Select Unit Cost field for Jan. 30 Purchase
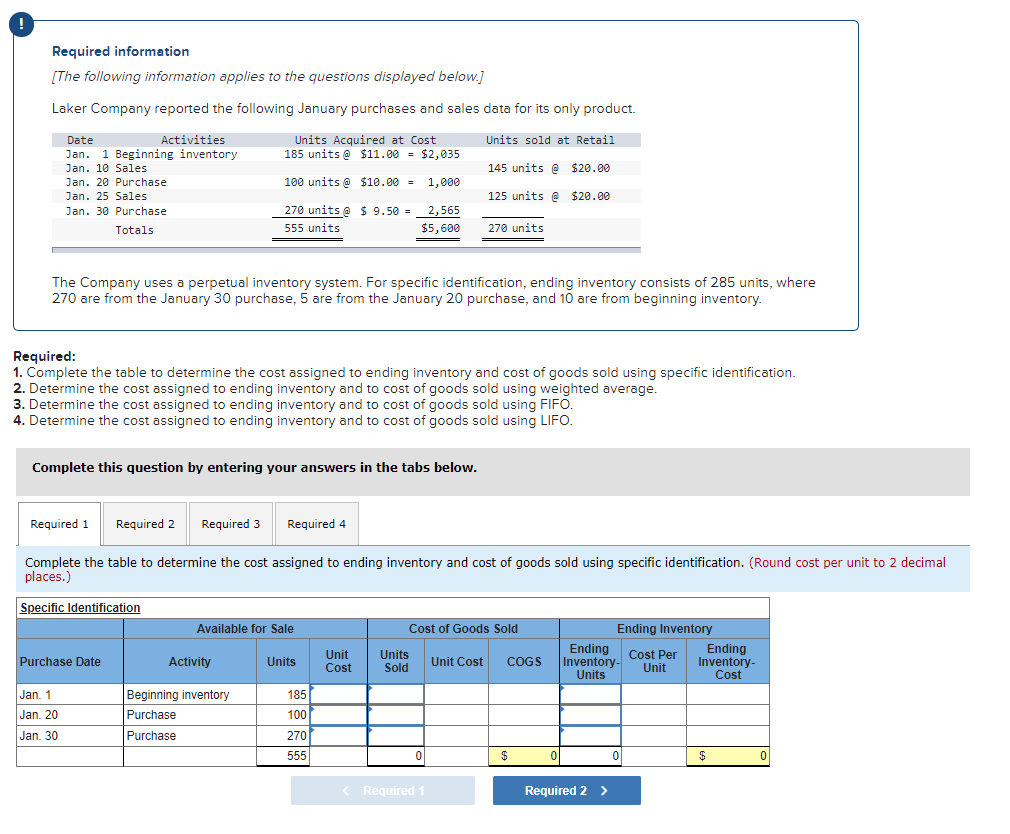Image resolution: width=1010 pixels, height=834 pixels. (338, 735)
